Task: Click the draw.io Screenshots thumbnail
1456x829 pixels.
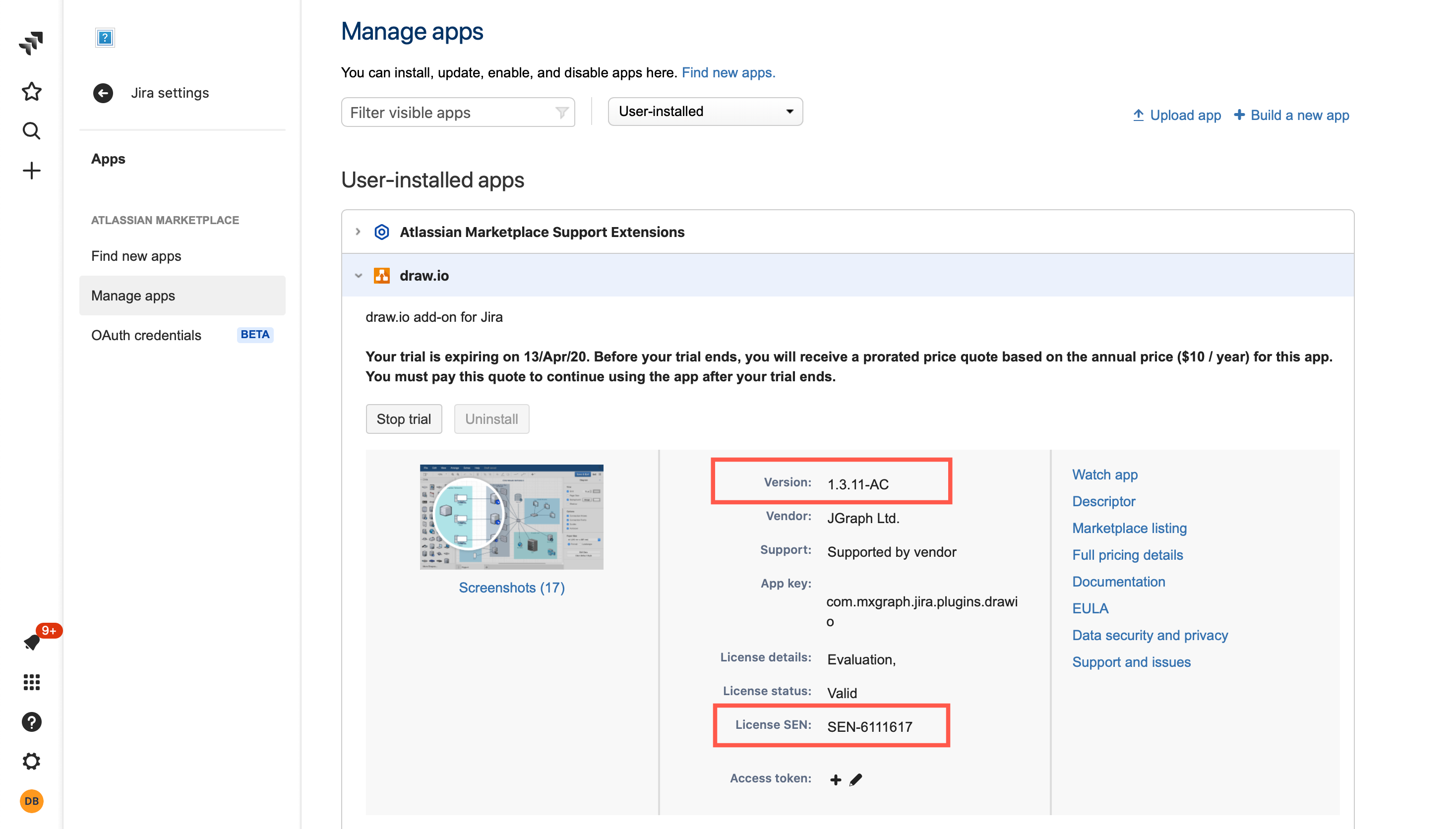Action: (x=512, y=515)
